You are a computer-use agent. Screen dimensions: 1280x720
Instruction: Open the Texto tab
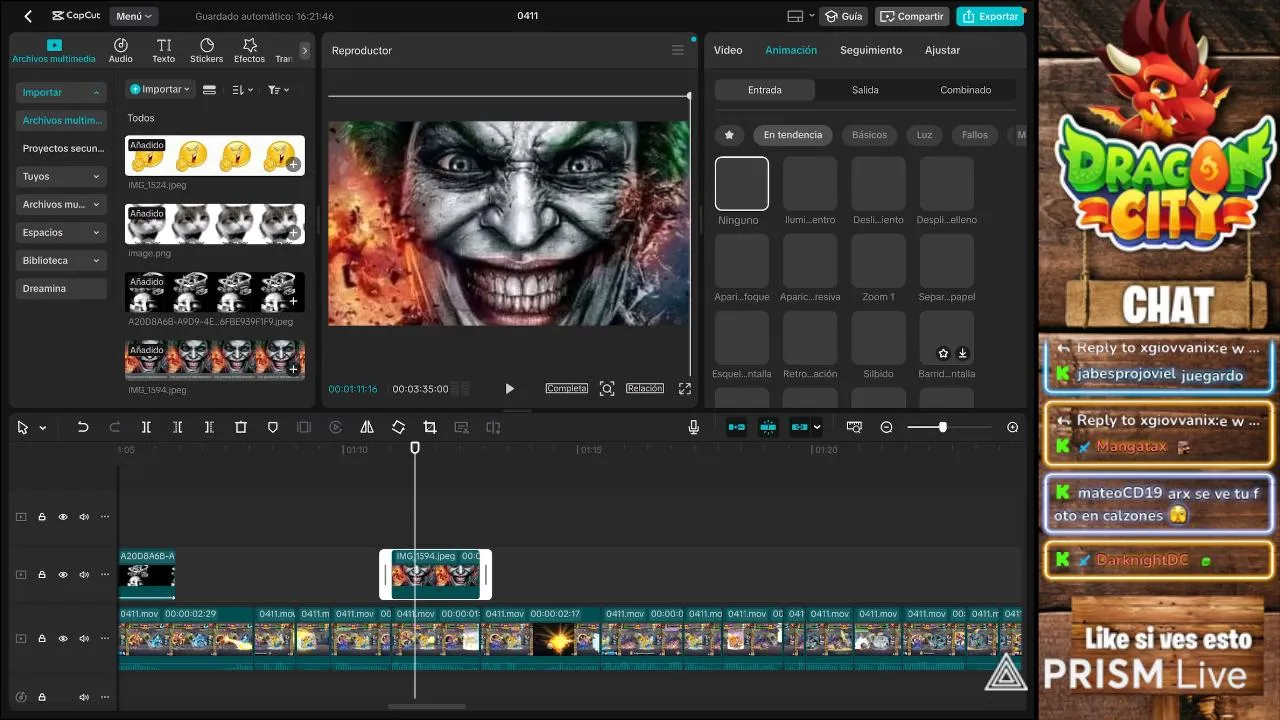click(164, 51)
